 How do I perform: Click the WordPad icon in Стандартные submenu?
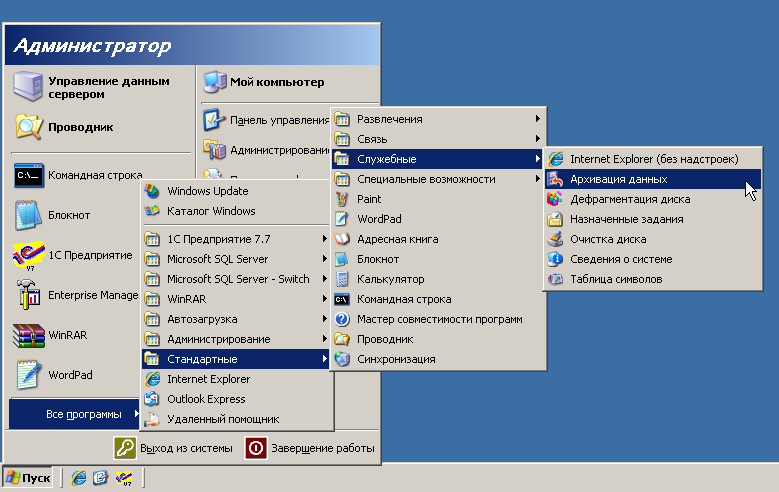tap(342, 219)
